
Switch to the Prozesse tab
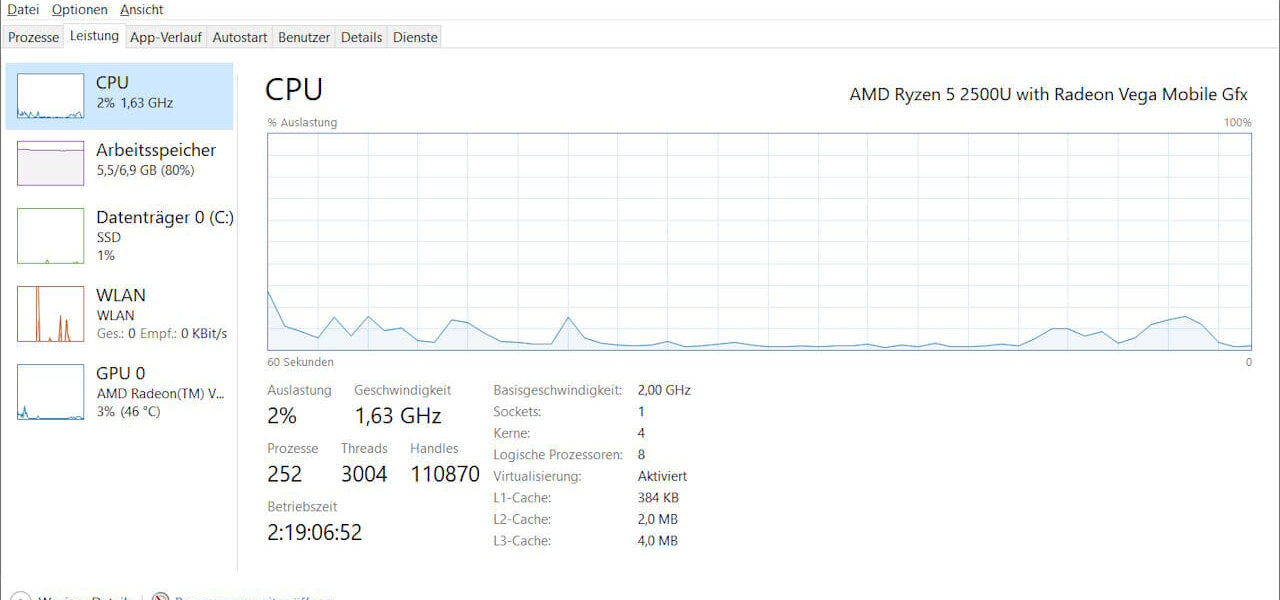pos(33,37)
